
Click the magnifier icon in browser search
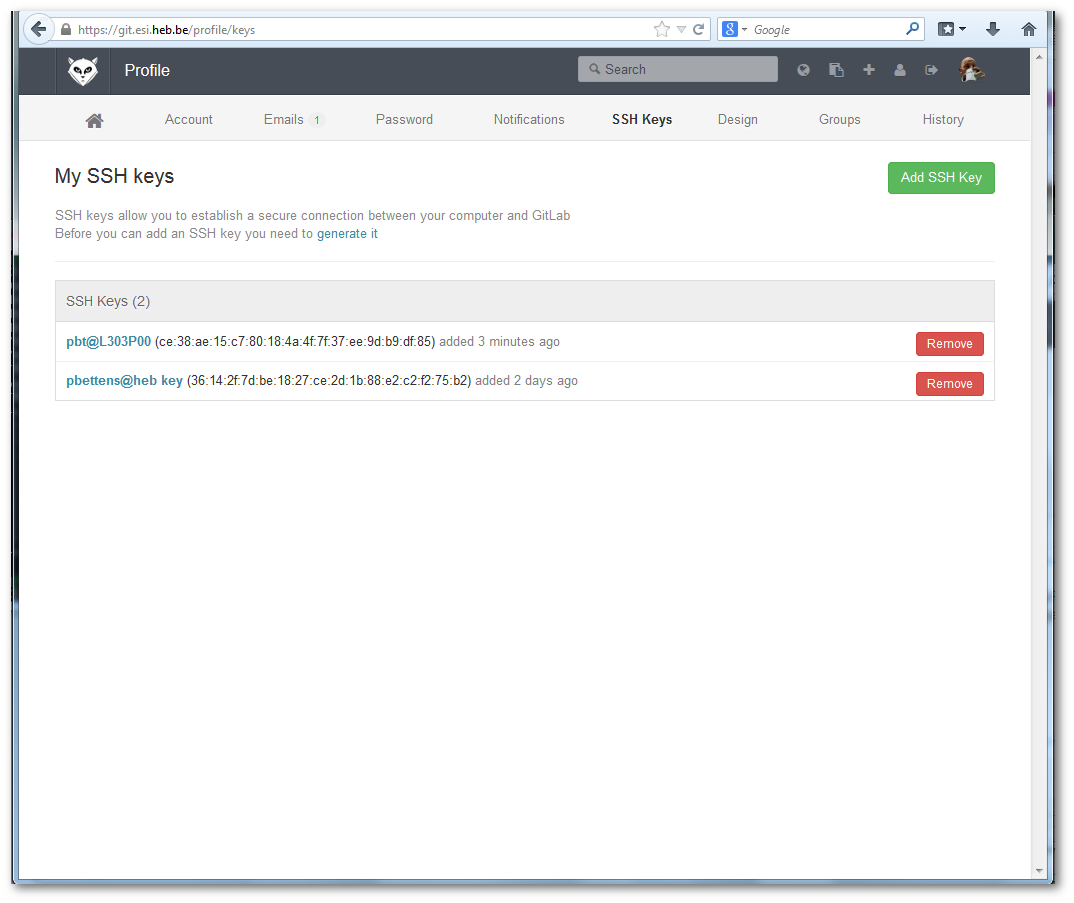pyautogui.click(x=912, y=29)
